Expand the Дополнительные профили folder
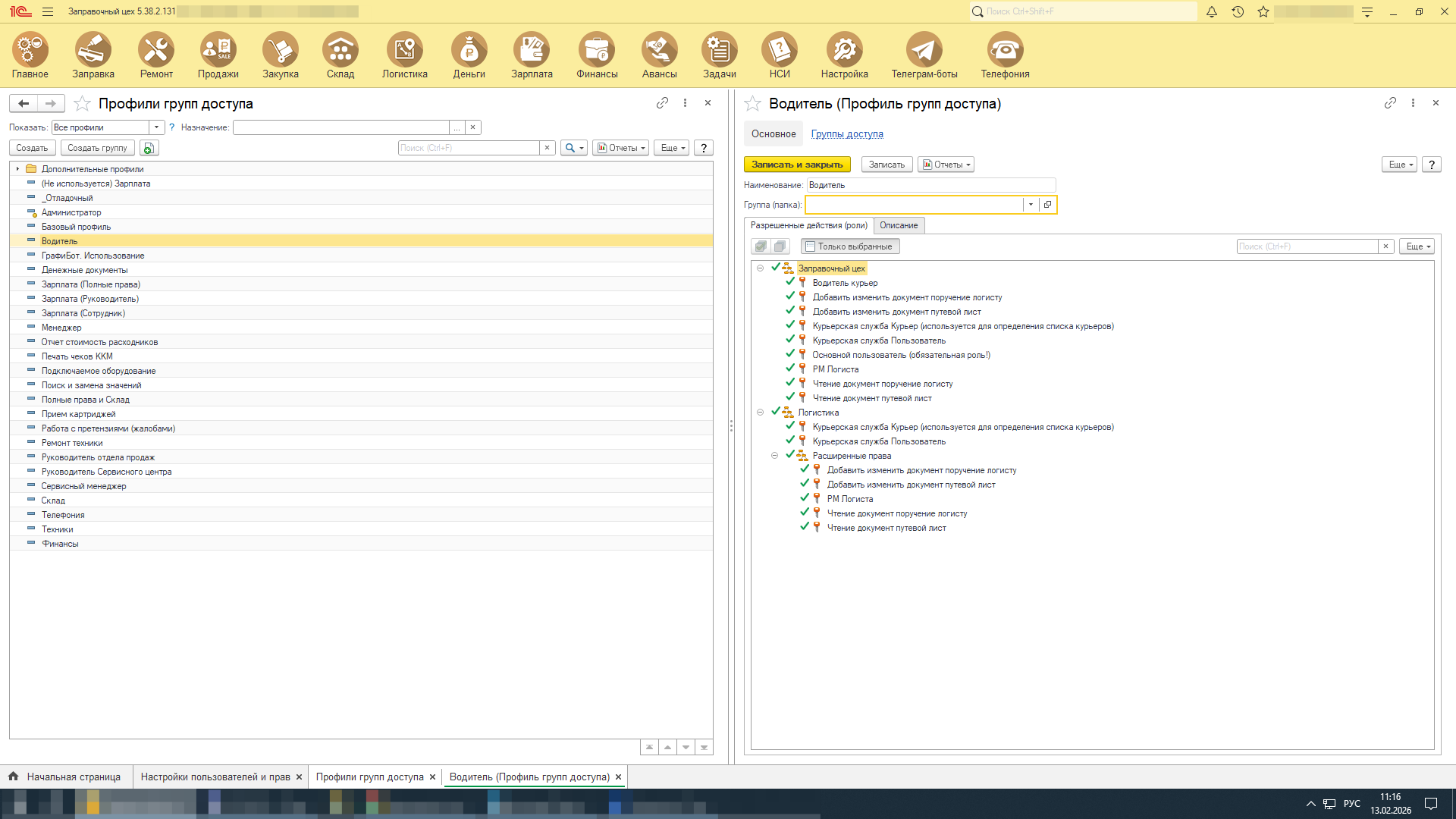1456x819 pixels. coord(17,169)
